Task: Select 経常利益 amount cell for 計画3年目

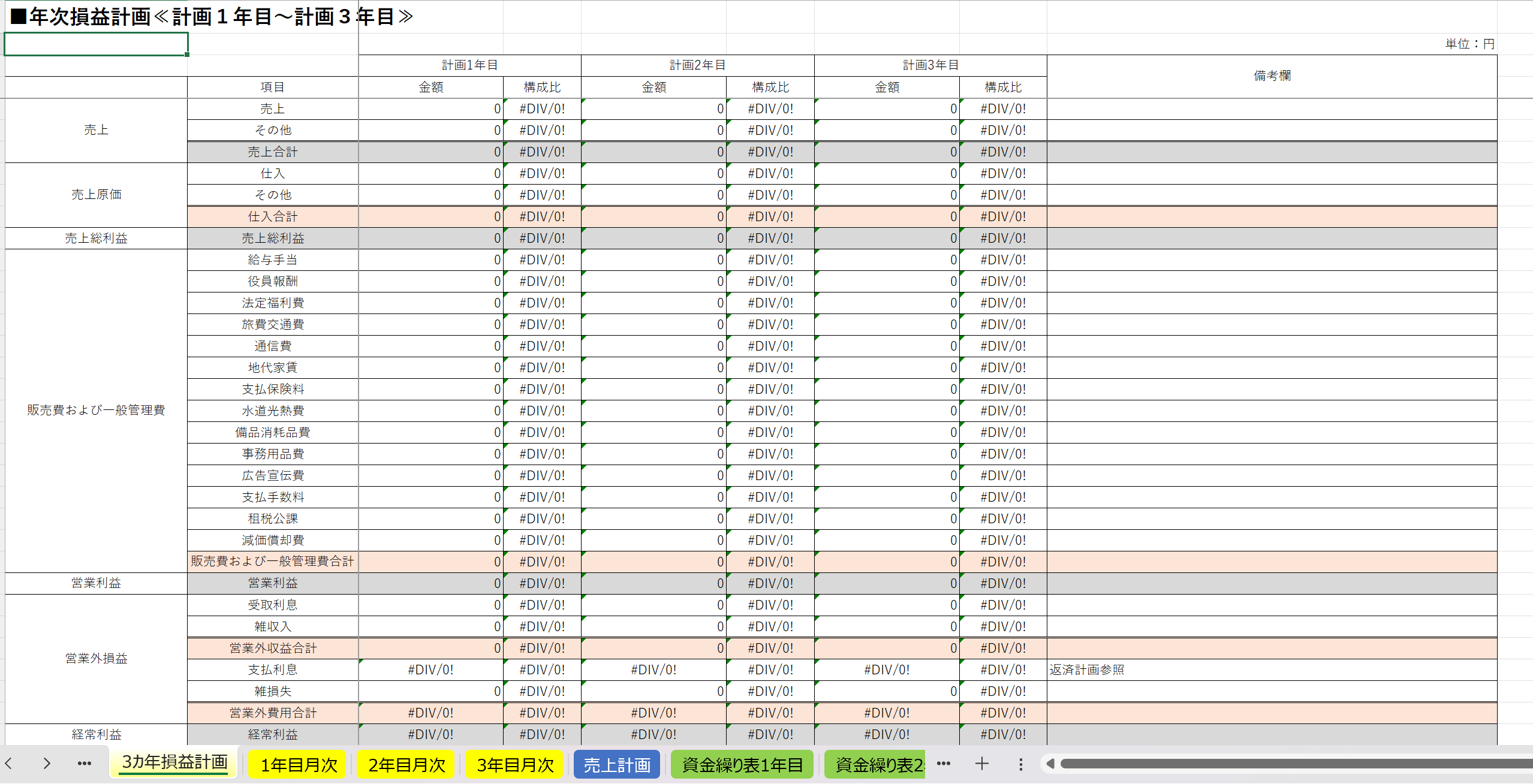Action: pos(886,734)
